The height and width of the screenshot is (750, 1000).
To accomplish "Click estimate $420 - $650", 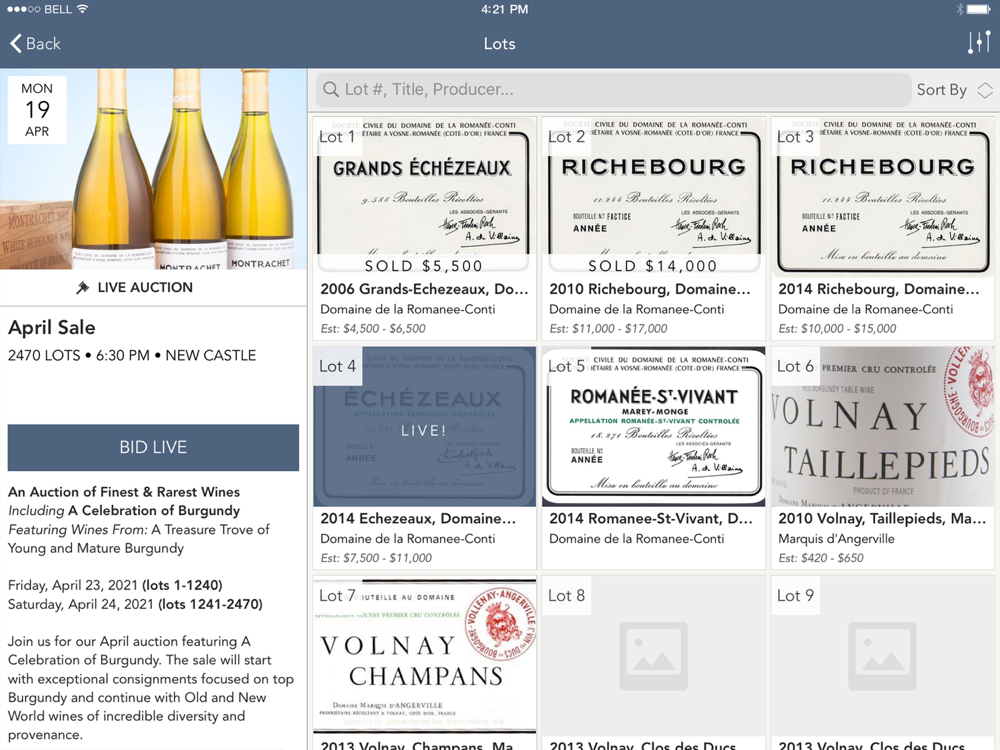I will [821, 558].
